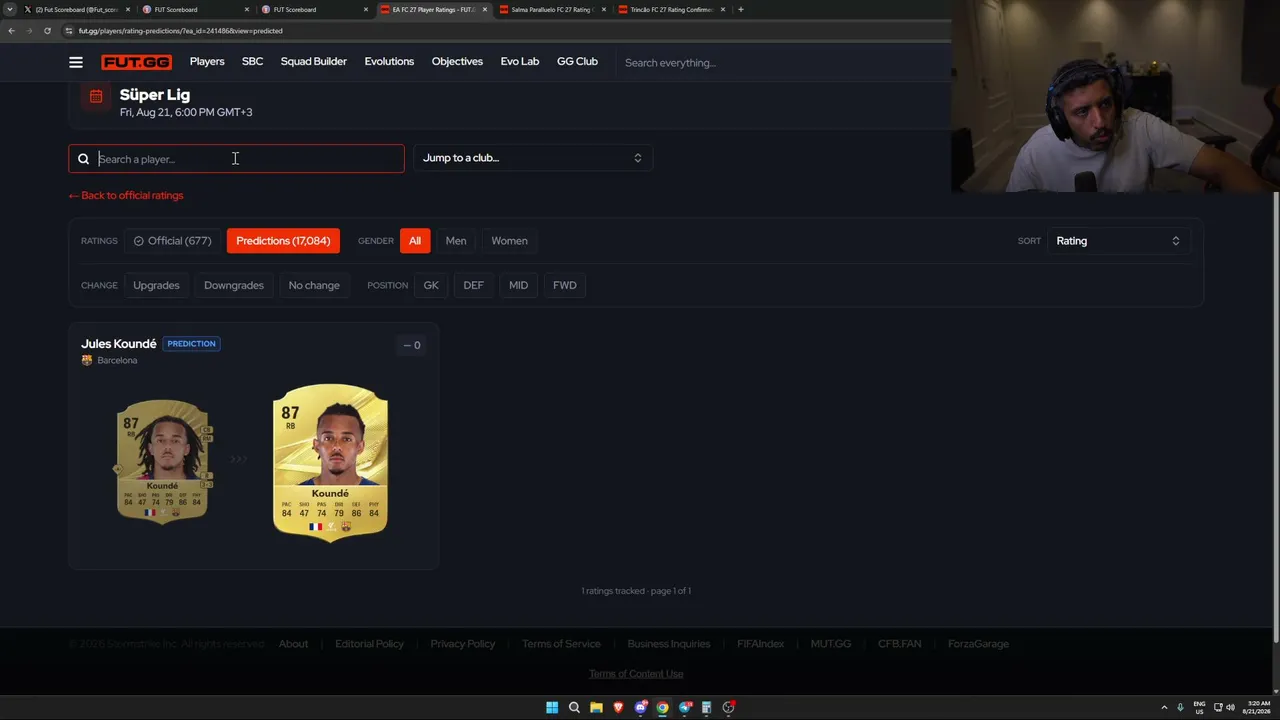Show only No change ratings
Image resolution: width=1280 pixels, height=720 pixels.
pos(314,285)
